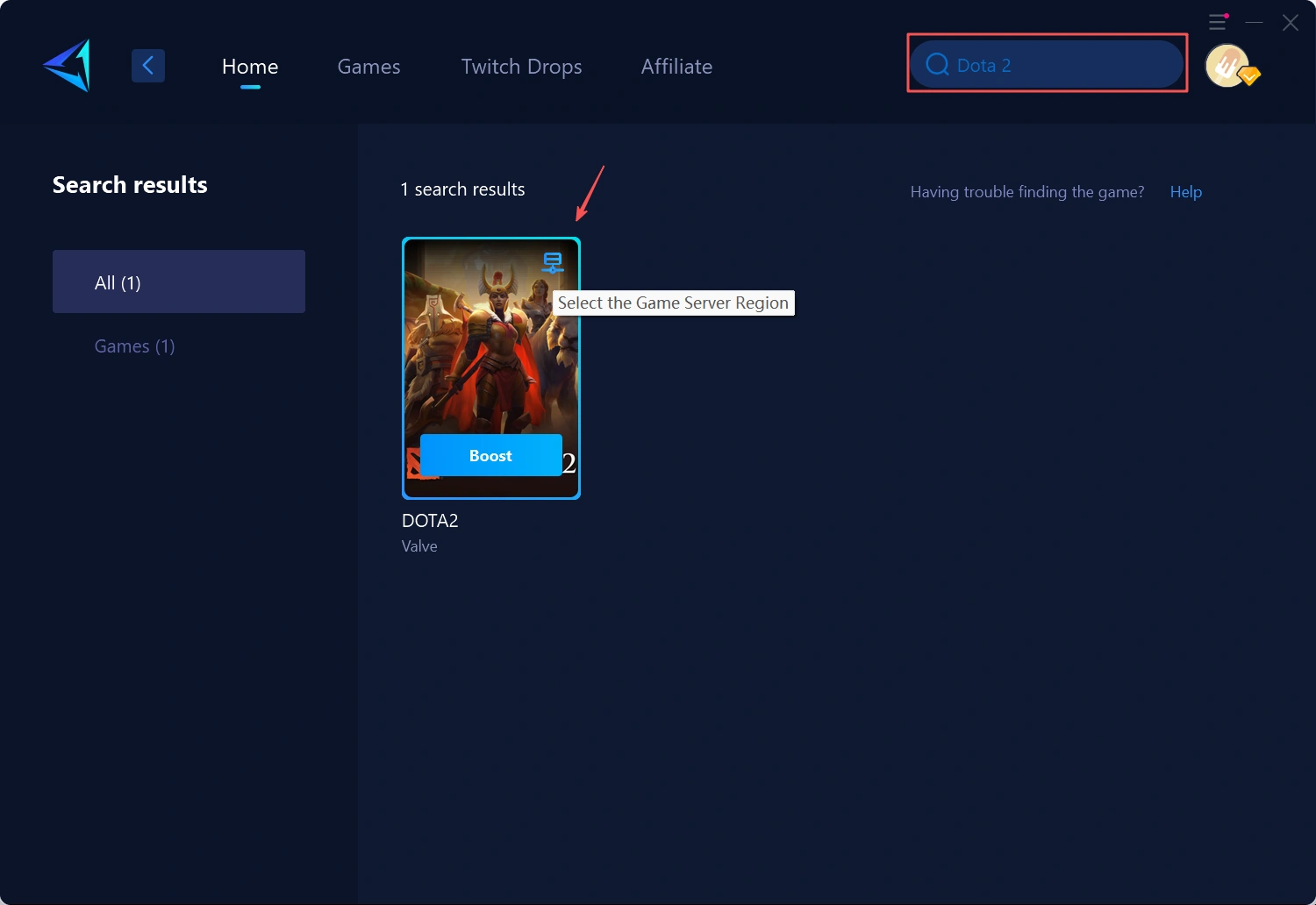Image resolution: width=1316 pixels, height=905 pixels.
Task: Click the DOTA2 title under the card
Action: pyautogui.click(x=430, y=520)
